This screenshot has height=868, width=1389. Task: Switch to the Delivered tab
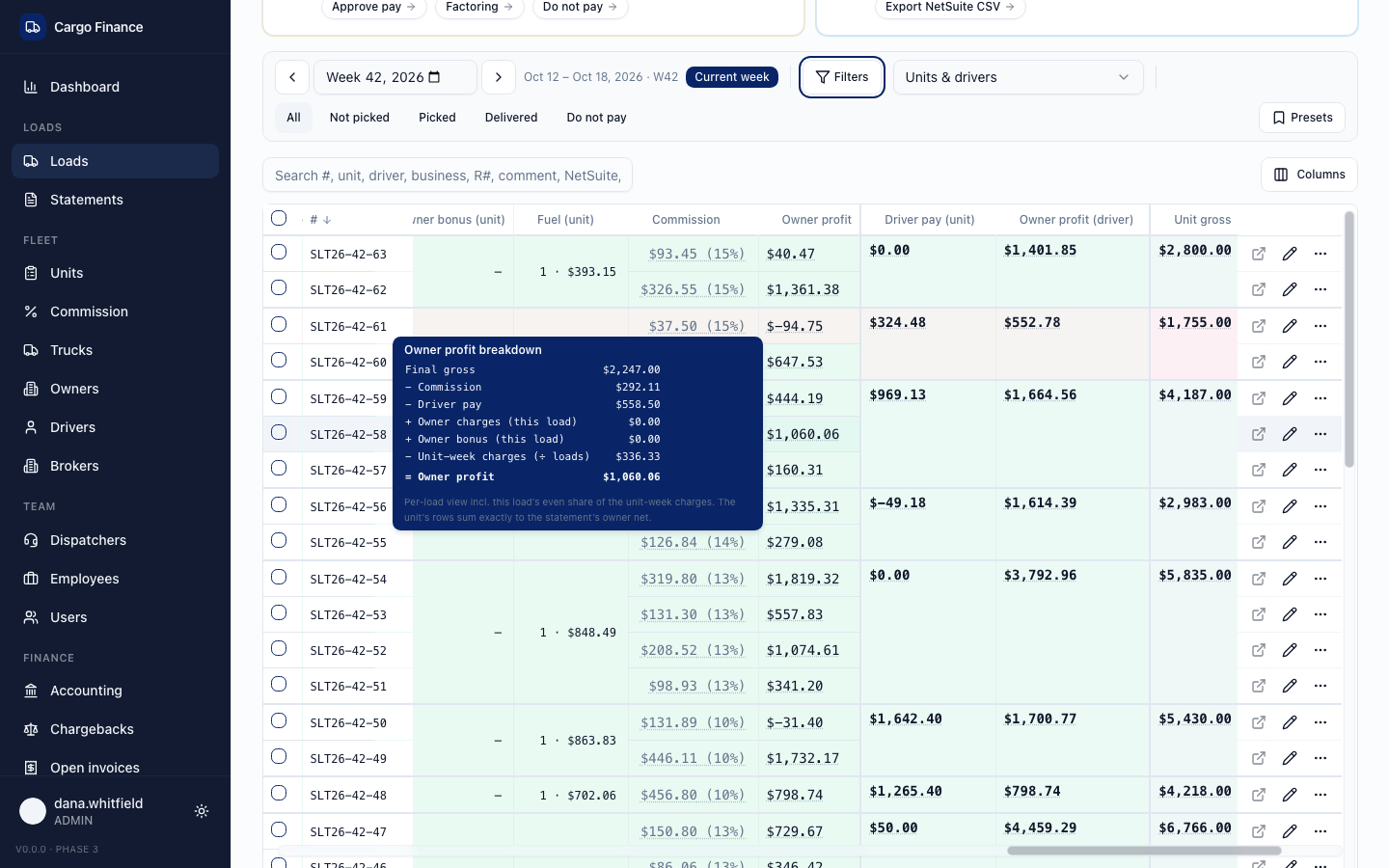(511, 118)
